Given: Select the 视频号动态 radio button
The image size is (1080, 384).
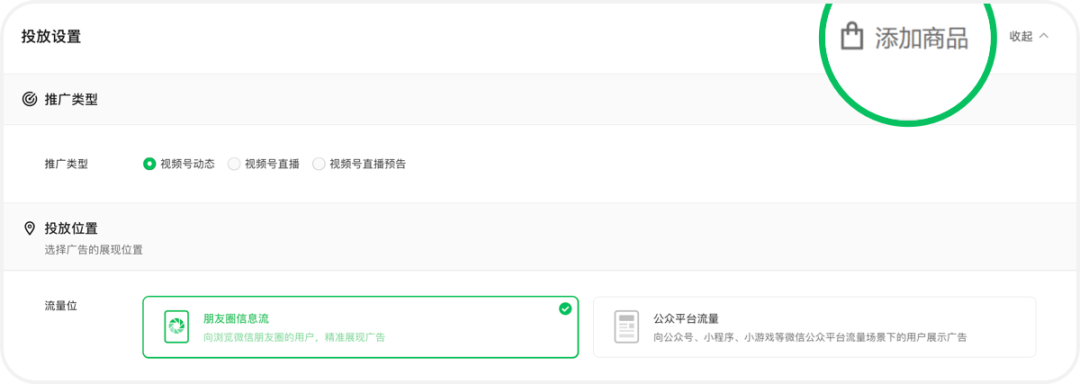Looking at the screenshot, I should click(x=149, y=164).
